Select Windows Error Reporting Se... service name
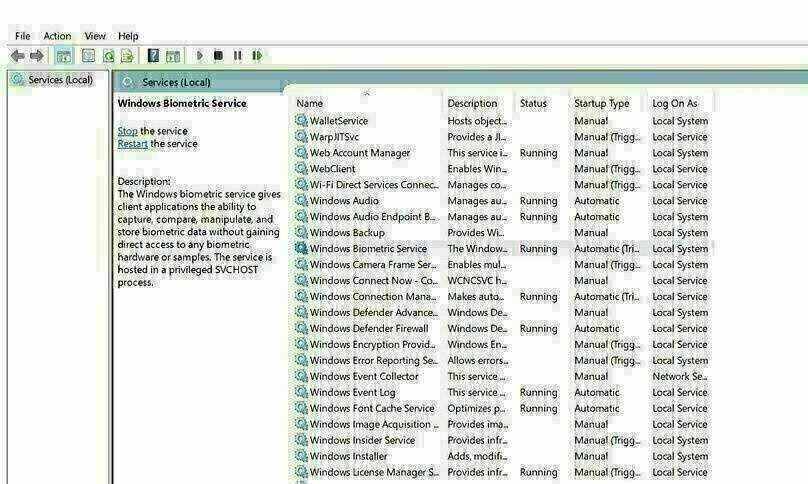 tap(374, 360)
